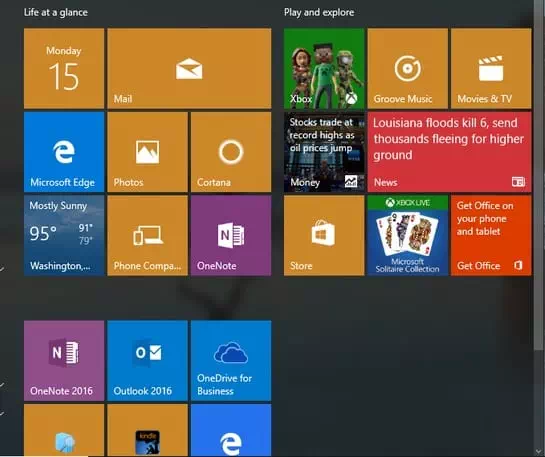This screenshot has height=457, width=545.
Task: Click the scrollbar down arrow at bottom right
Action: tap(539, 452)
